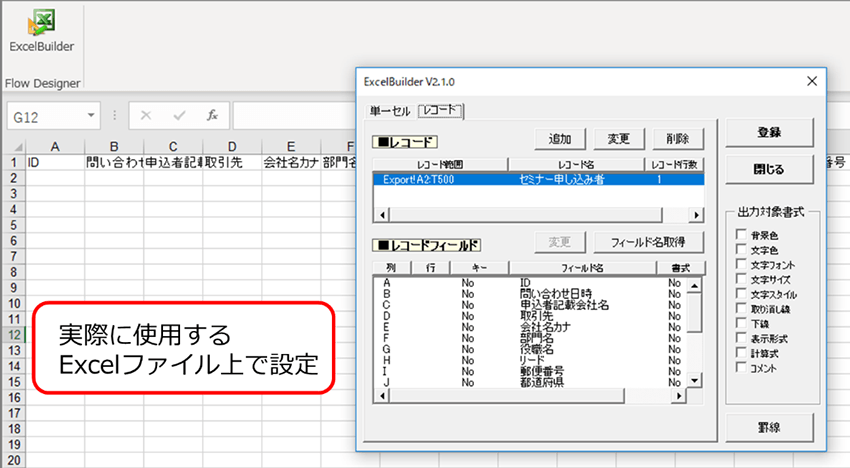Click the キー column header
Screen dimensions: 850x468
pyautogui.click(x=479, y=267)
